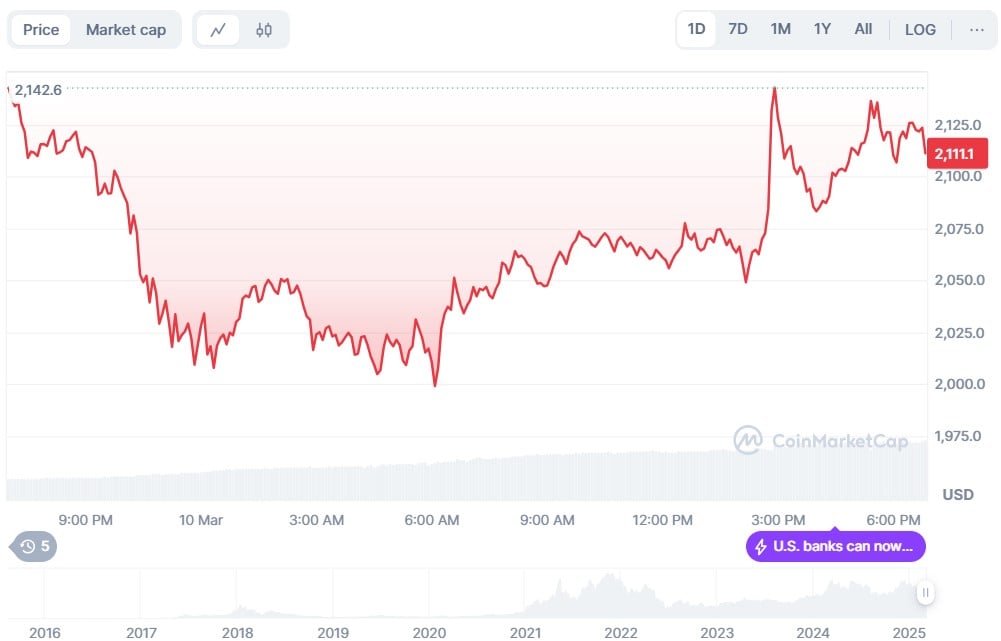
Task: Switch to candlestick chart view
Action: coord(264,30)
